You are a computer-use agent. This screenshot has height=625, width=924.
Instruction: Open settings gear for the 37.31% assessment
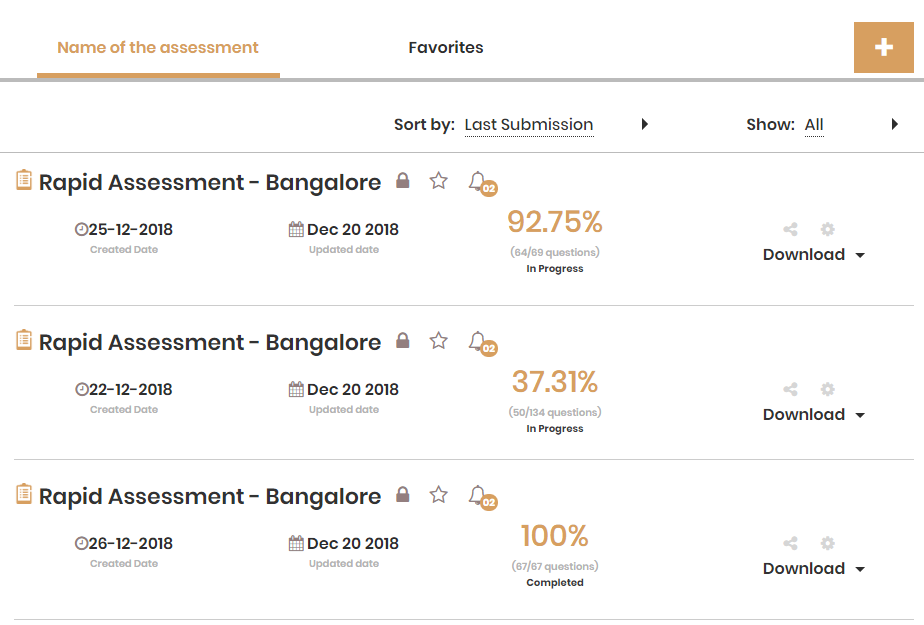click(827, 389)
